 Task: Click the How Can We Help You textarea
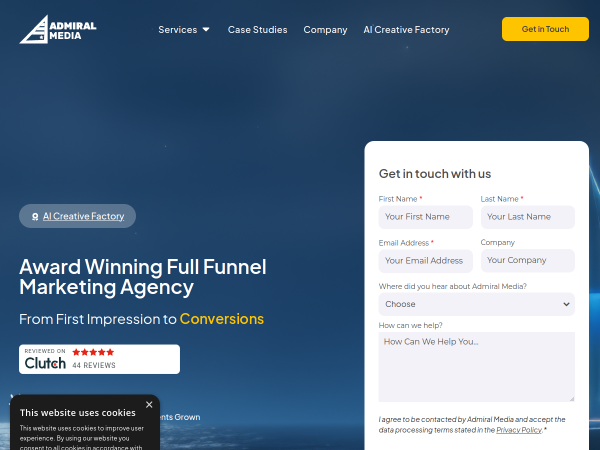(476, 367)
